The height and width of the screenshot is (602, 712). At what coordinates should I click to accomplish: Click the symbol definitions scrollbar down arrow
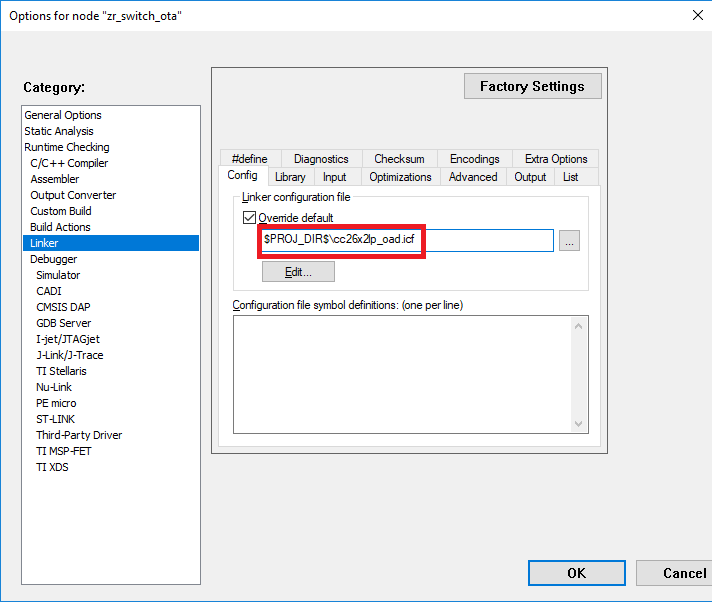(x=579, y=423)
